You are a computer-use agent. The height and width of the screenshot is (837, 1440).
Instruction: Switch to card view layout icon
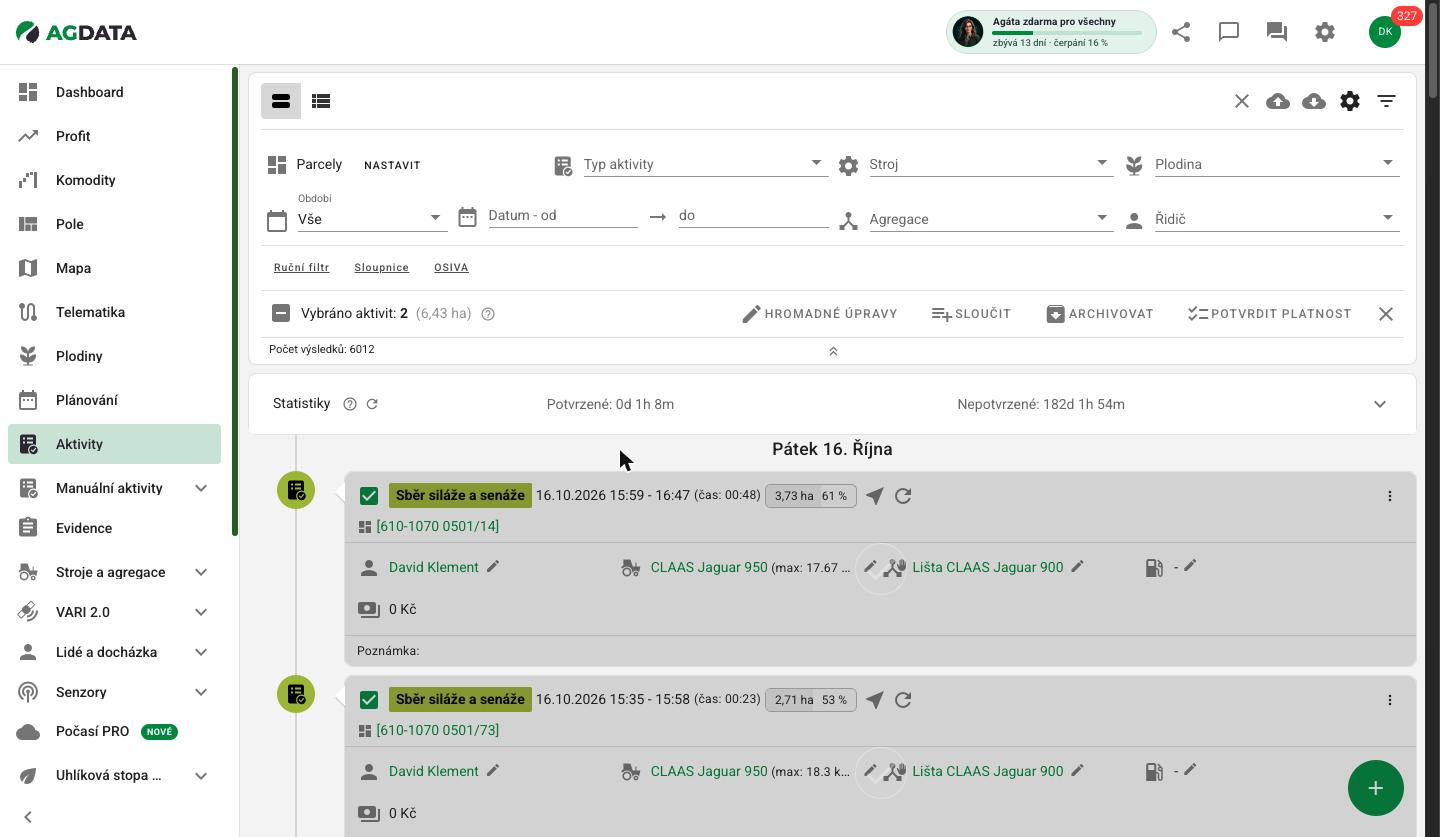pyautogui.click(x=281, y=101)
